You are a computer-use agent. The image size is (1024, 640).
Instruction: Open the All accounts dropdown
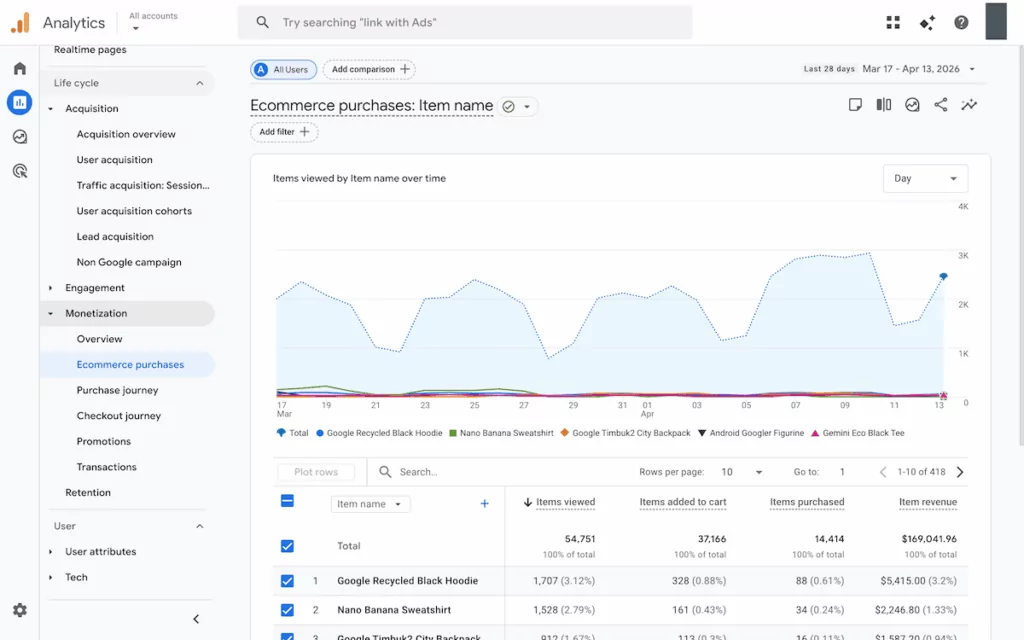(x=153, y=22)
